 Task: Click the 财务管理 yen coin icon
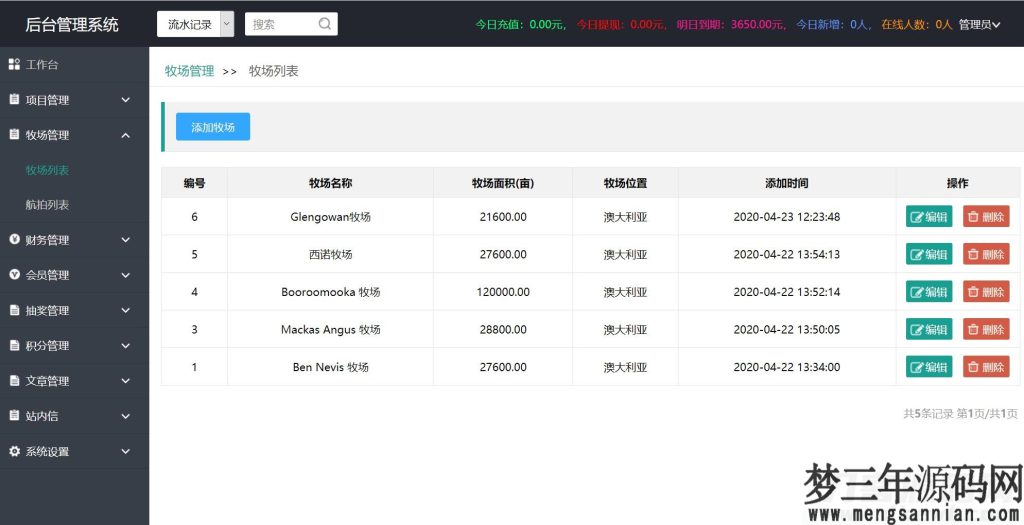click(14, 240)
